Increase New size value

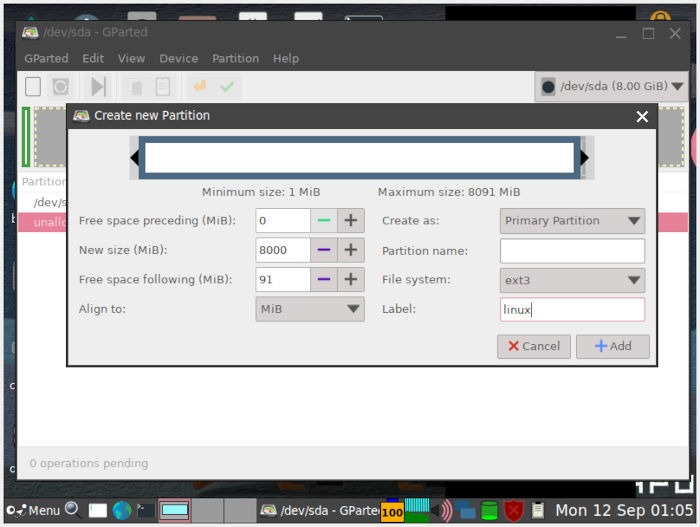click(351, 250)
